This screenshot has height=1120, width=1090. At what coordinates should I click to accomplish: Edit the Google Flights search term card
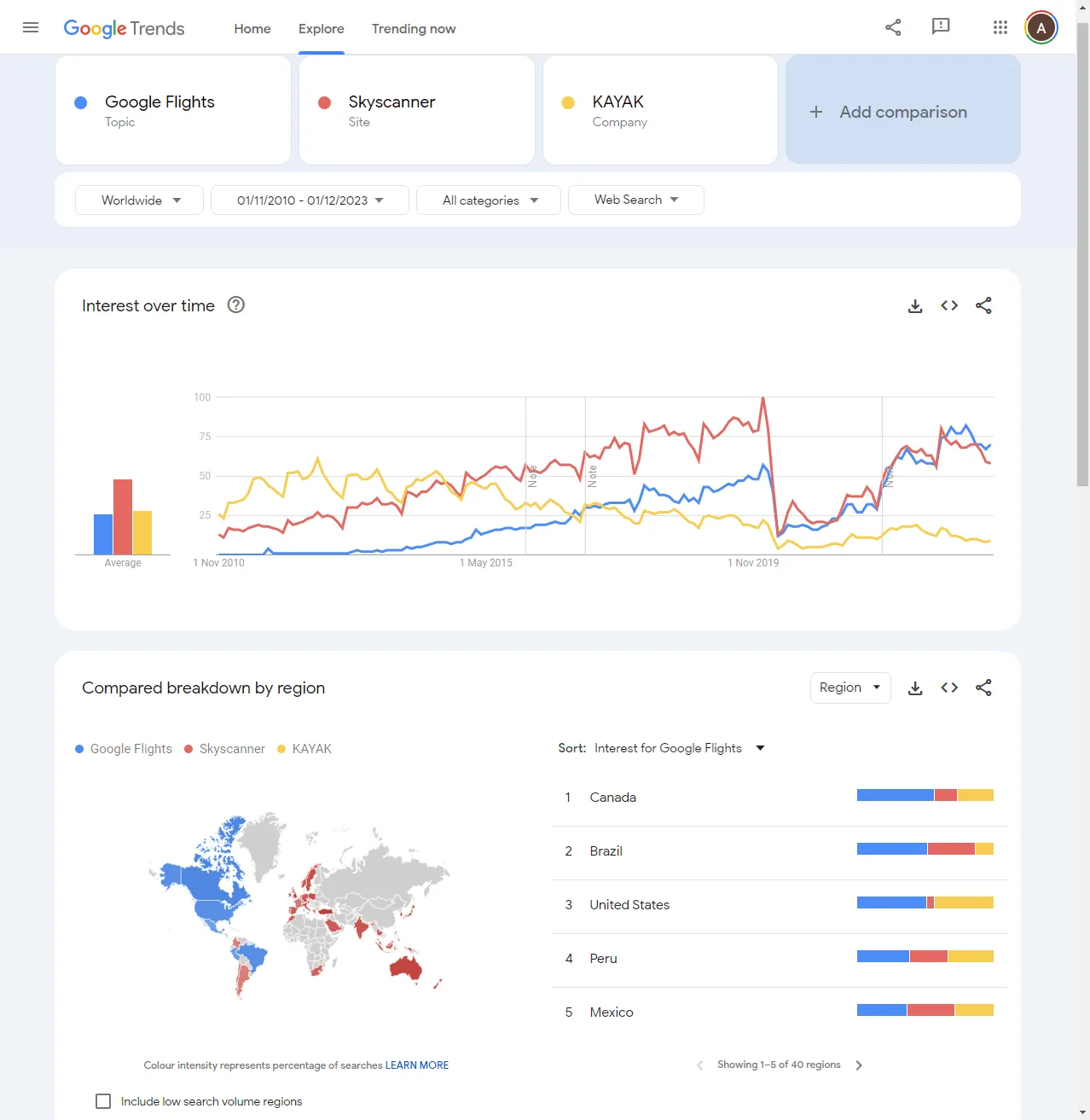click(173, 110)
